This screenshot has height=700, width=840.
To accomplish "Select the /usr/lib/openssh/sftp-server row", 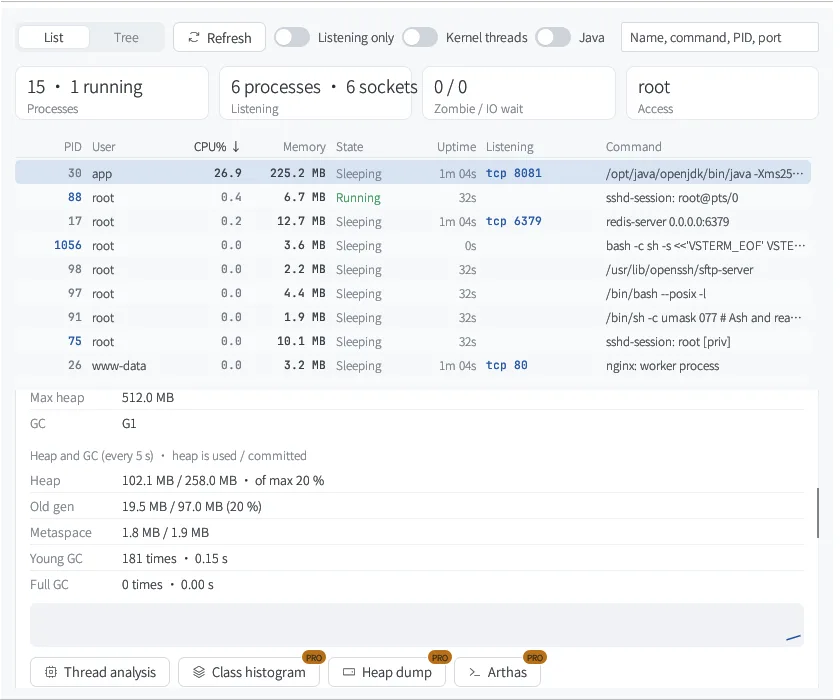I will 413,269.
